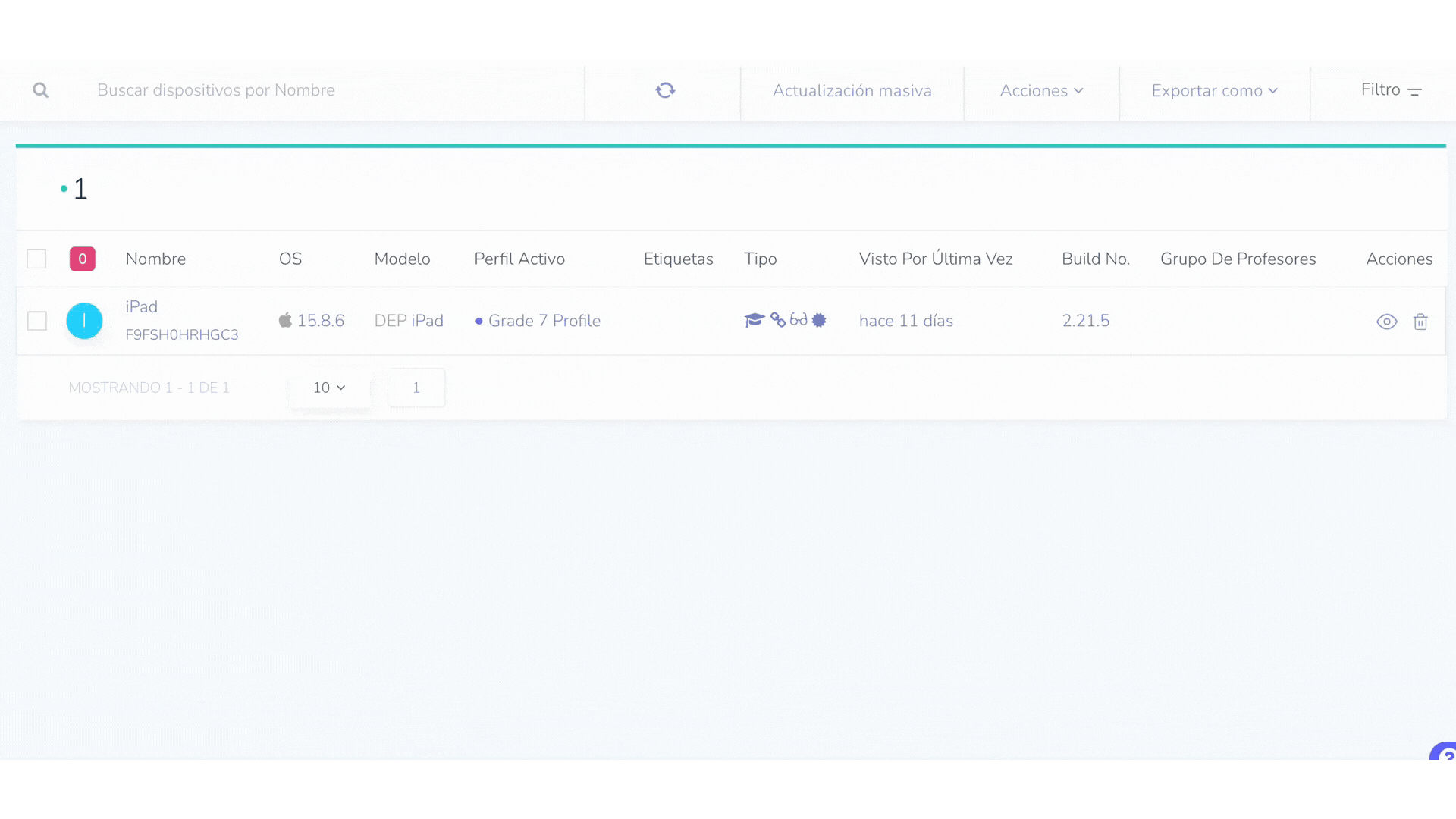Viewport: 1456px width, 819px height.
Task: Click the help bubble icon
Action: (x=1445, y=755)
